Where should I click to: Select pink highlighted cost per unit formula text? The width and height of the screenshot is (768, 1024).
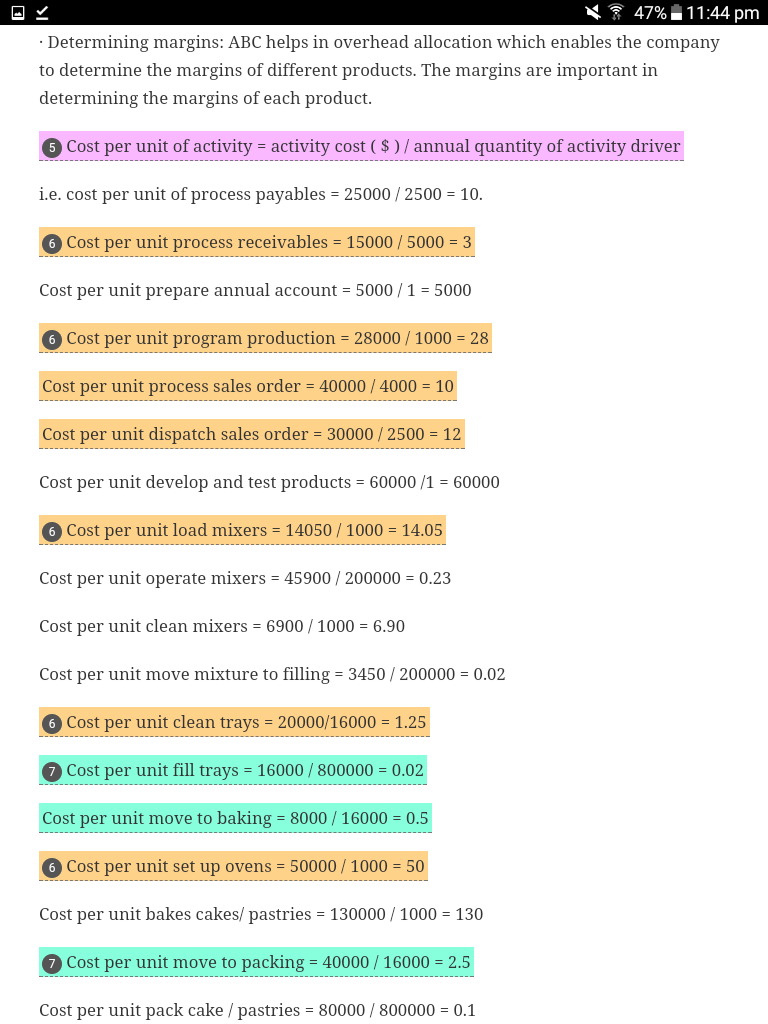pyautogui.click(x=373, y=146)
